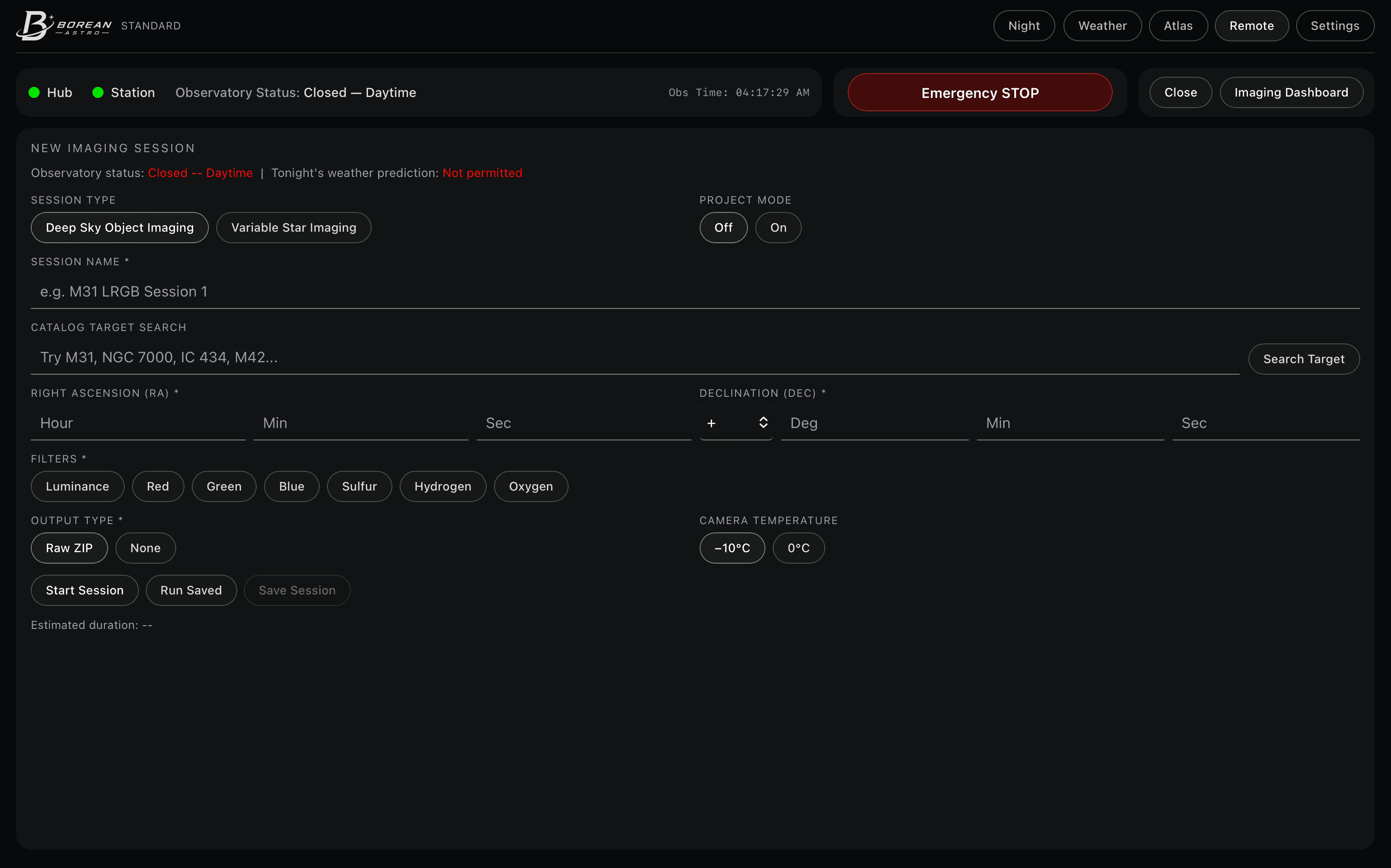The height and width of the screenshot is (868, 1391).
Task: Toggle the Blue filter
Action: tap(291, 487)
